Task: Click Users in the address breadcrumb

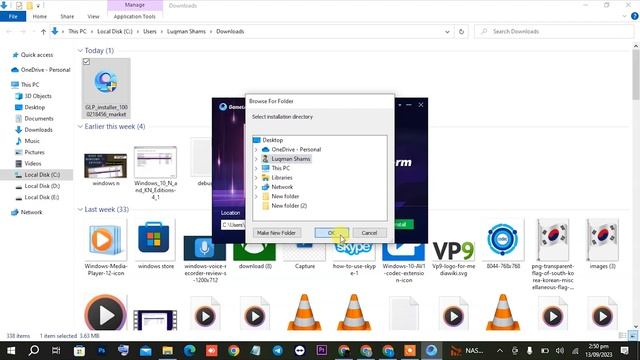Action: pos(150,31)
